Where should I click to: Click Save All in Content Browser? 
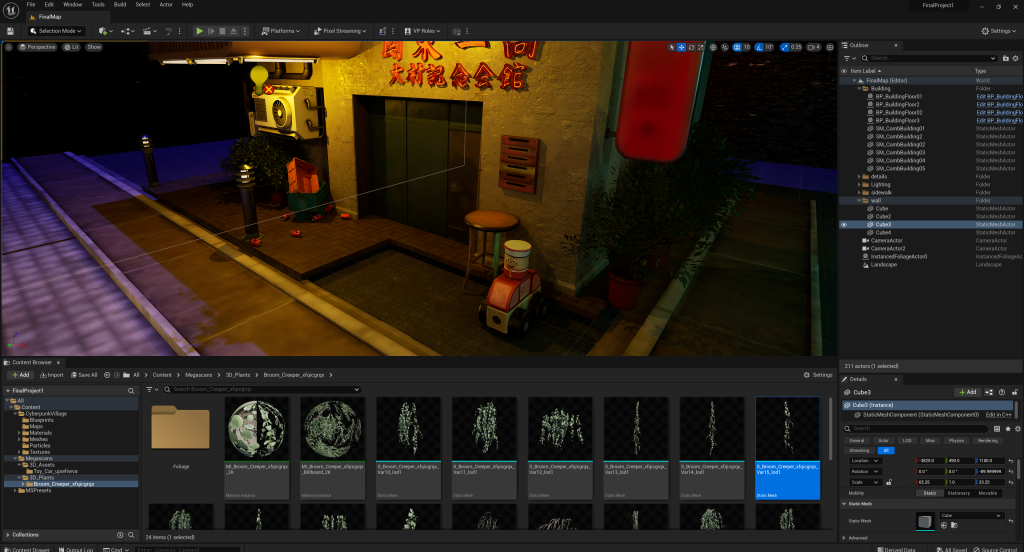tap(84, 375)
